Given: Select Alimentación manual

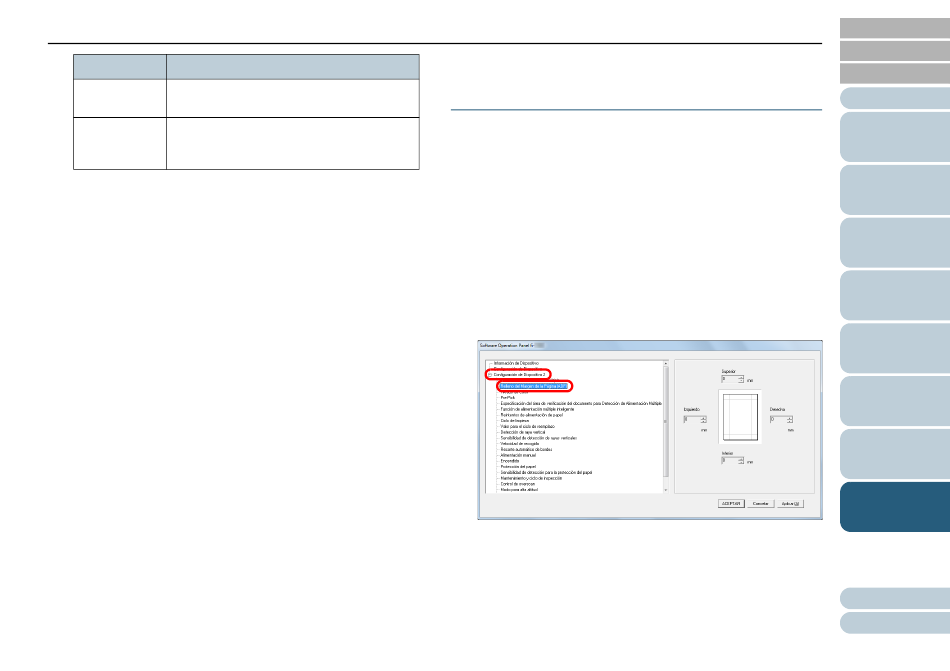Looking at the screenshot, I should [517, 455].
